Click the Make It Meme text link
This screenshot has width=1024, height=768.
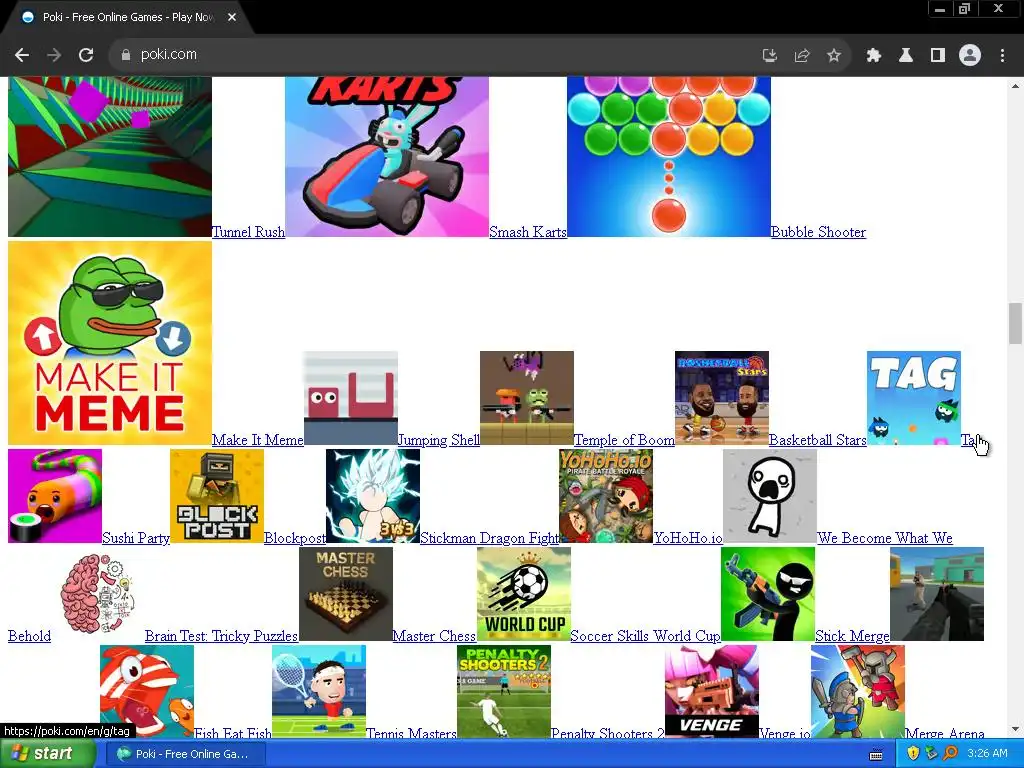pyautogui.click(x=258, y=440)
